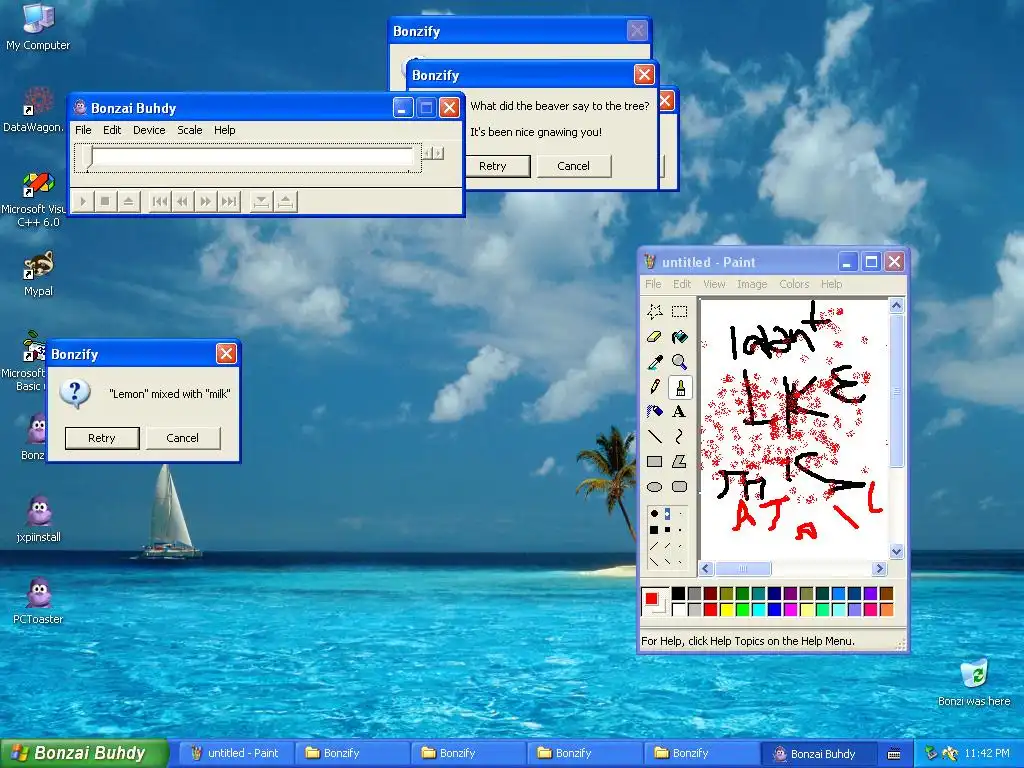Pick the bright green swatch in Paint palette
Viewport: 1024px width, 768px height.
743,609
